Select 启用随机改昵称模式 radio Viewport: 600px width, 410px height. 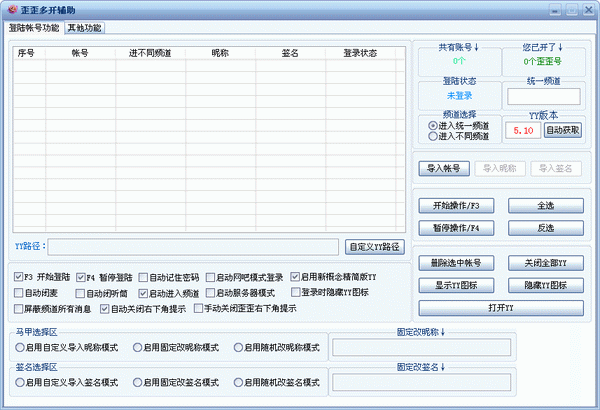pyautogui.click(x=238, y=347)
